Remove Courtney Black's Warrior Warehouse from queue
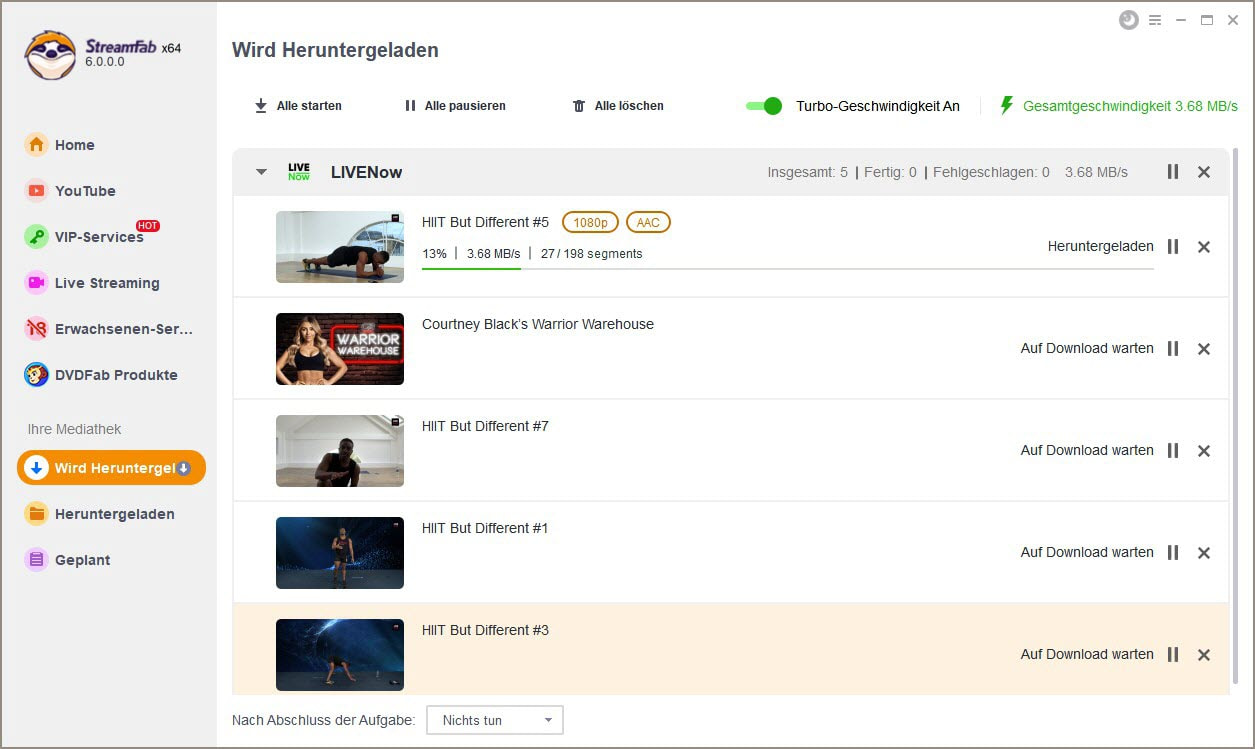Image resolution: width=1255 pixels, height=749 pixels. [x=1204, y=349]
